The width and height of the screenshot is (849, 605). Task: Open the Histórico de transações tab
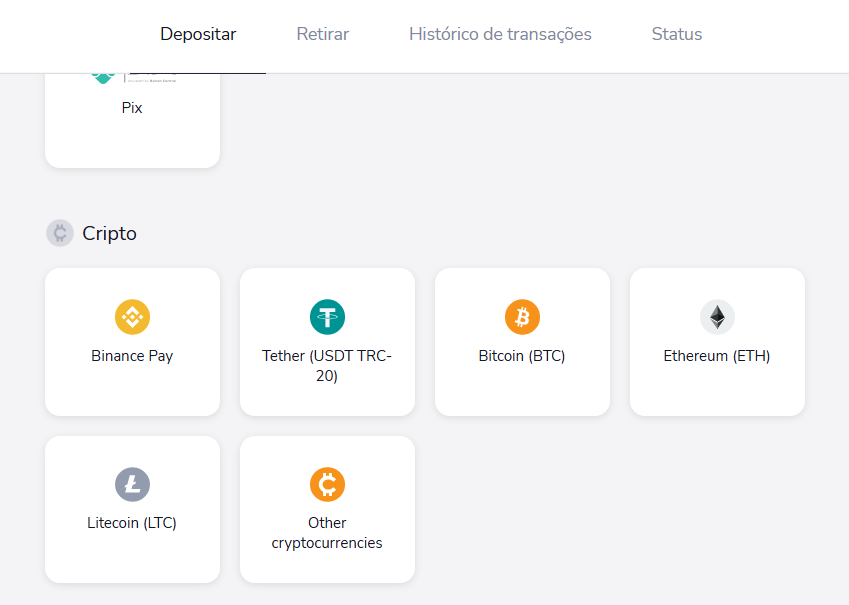(500, 34)
